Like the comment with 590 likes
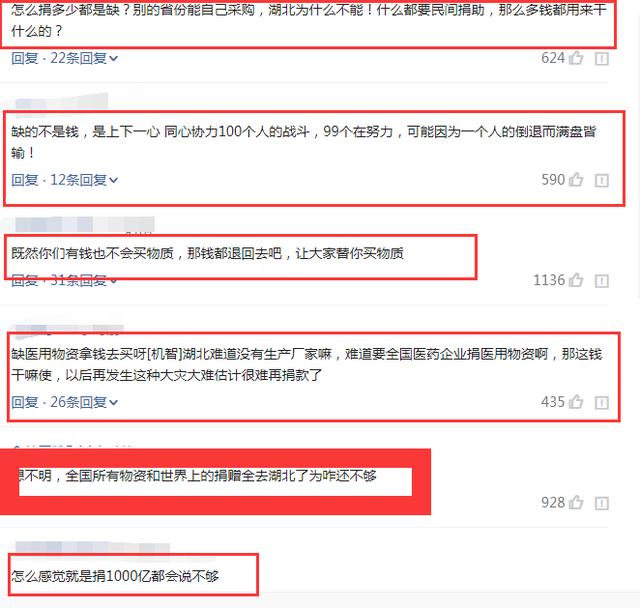The image size is (640, 608). click(576, 180)
